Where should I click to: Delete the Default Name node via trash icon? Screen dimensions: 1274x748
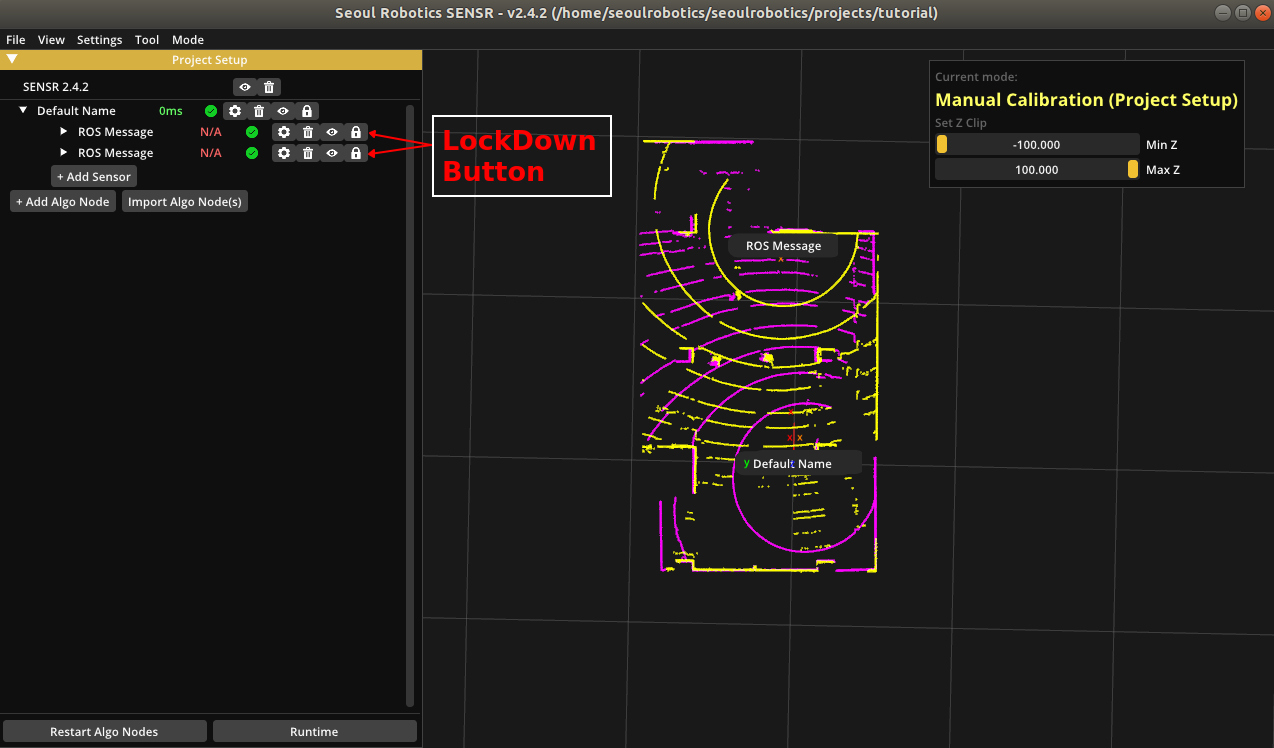[x=259, y=111]
